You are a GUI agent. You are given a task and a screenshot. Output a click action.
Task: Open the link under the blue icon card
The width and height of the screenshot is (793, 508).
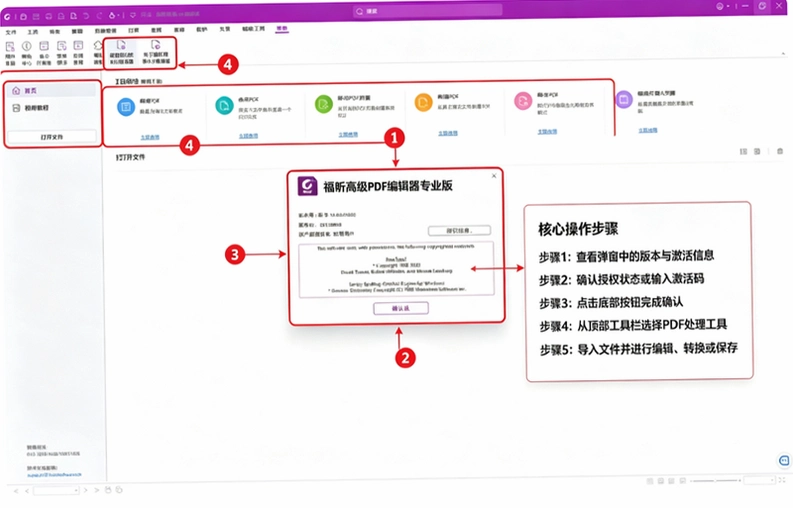(150, 137)
